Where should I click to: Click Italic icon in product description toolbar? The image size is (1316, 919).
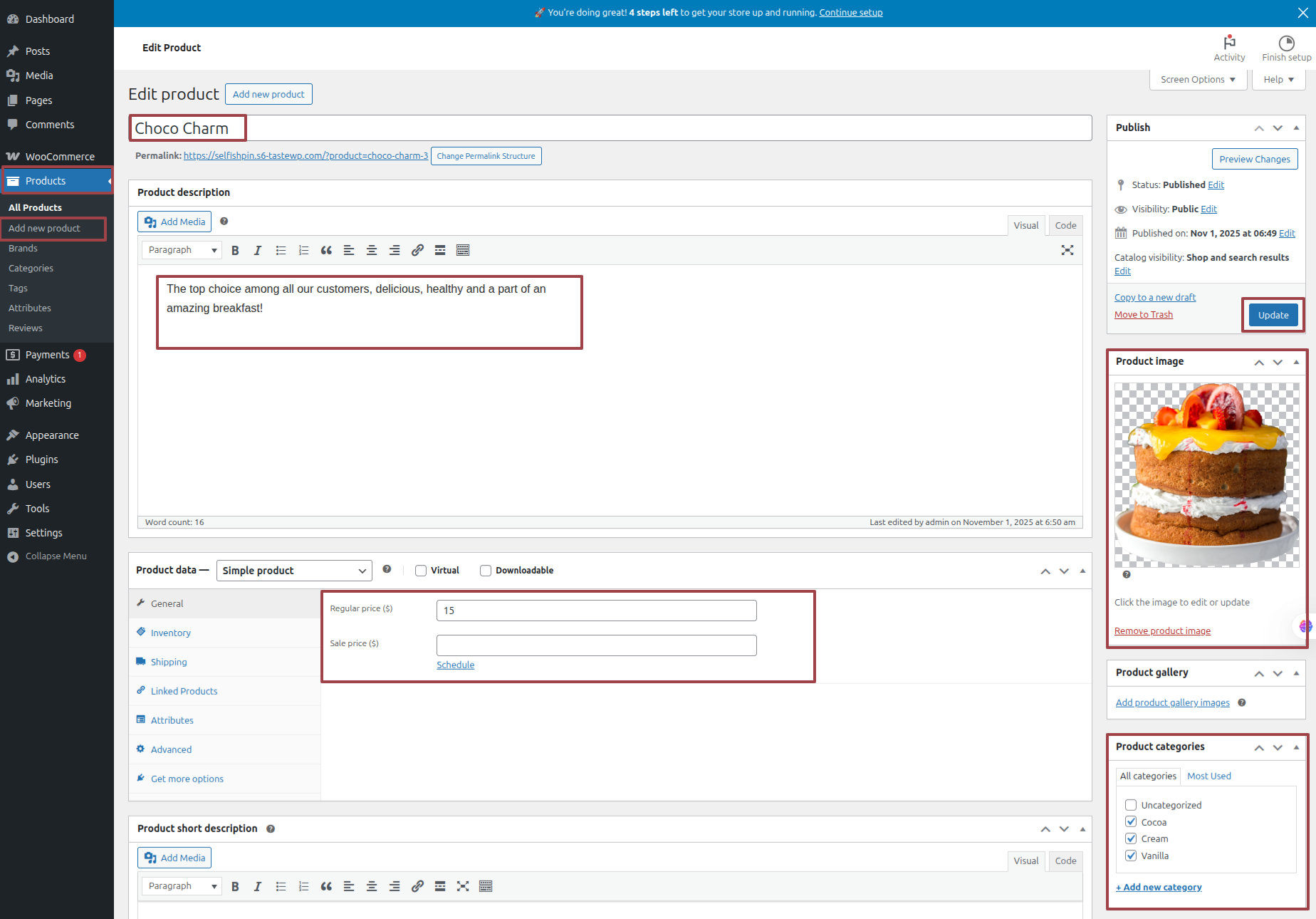[258, 250]
